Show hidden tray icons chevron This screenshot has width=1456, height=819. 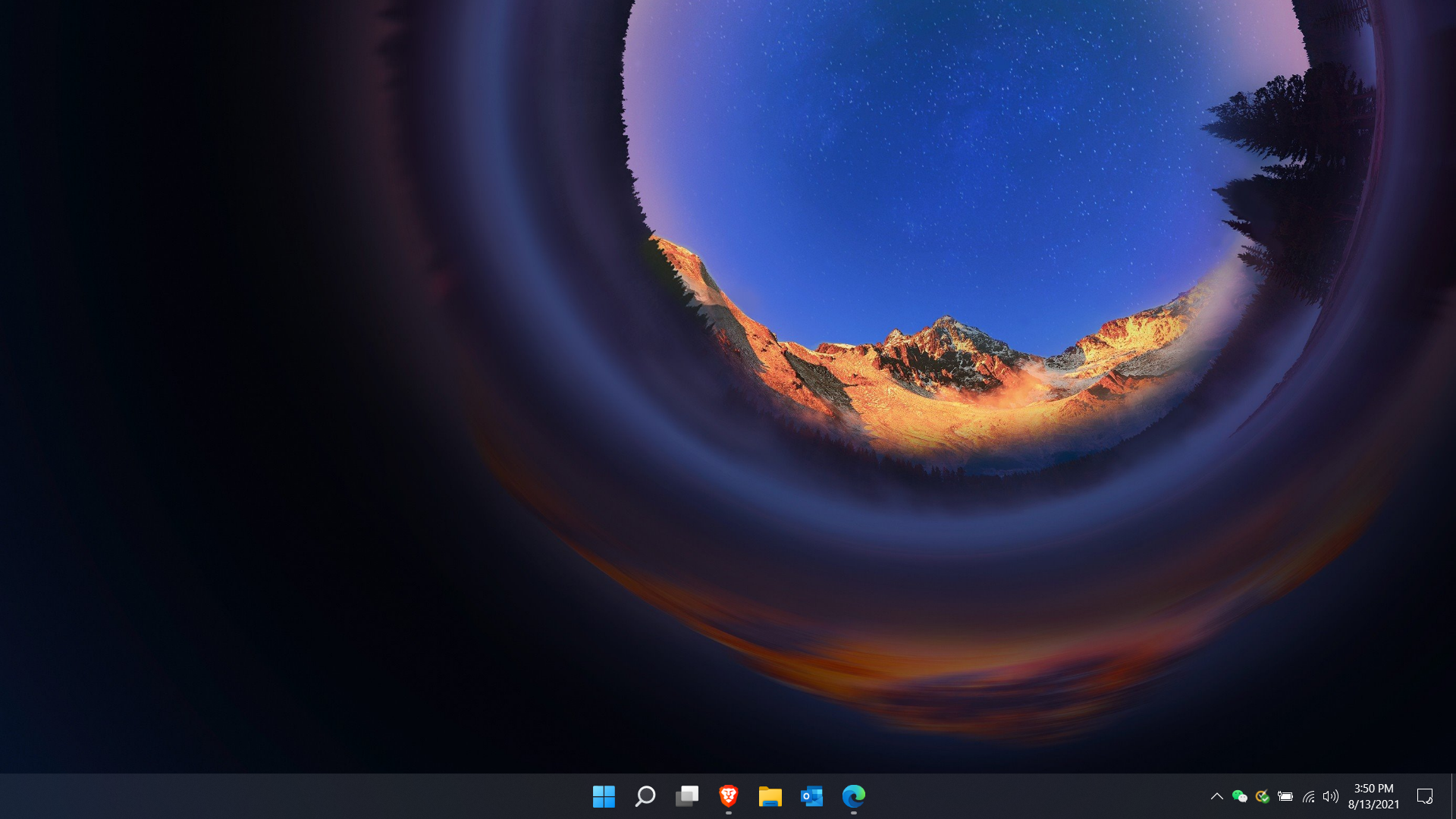[x=1217, y=796]
